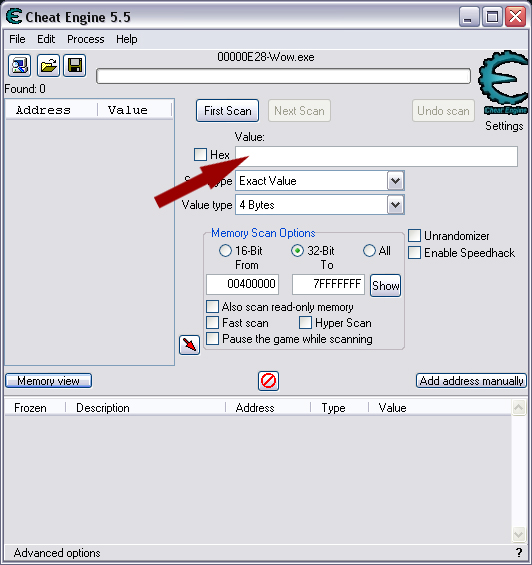Enable Pause the game while scanning
Screen dimensions: 532x565
click(x=212, y=339)
